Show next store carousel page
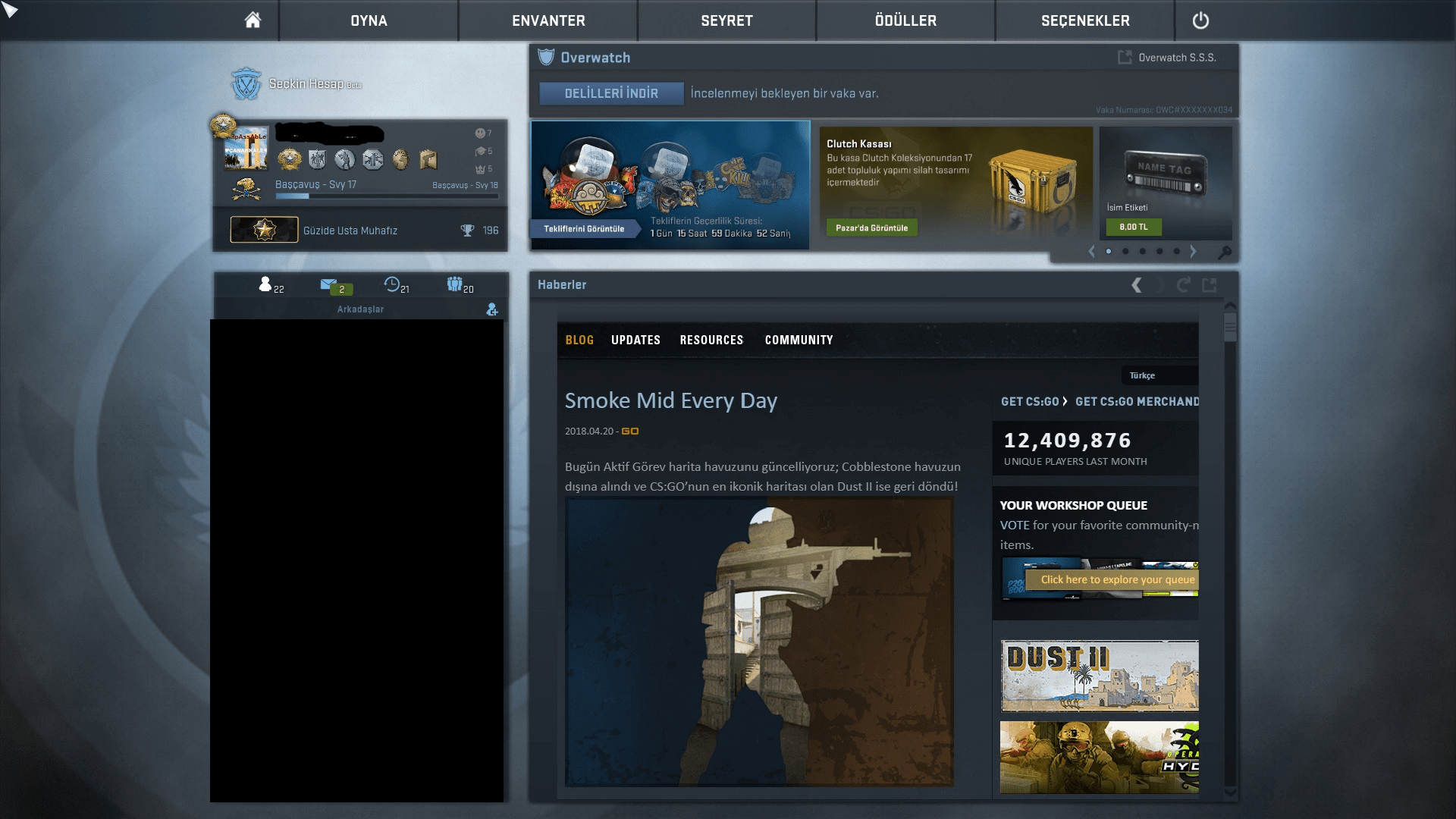1456x819 pixels. [x=1193, y=251]
